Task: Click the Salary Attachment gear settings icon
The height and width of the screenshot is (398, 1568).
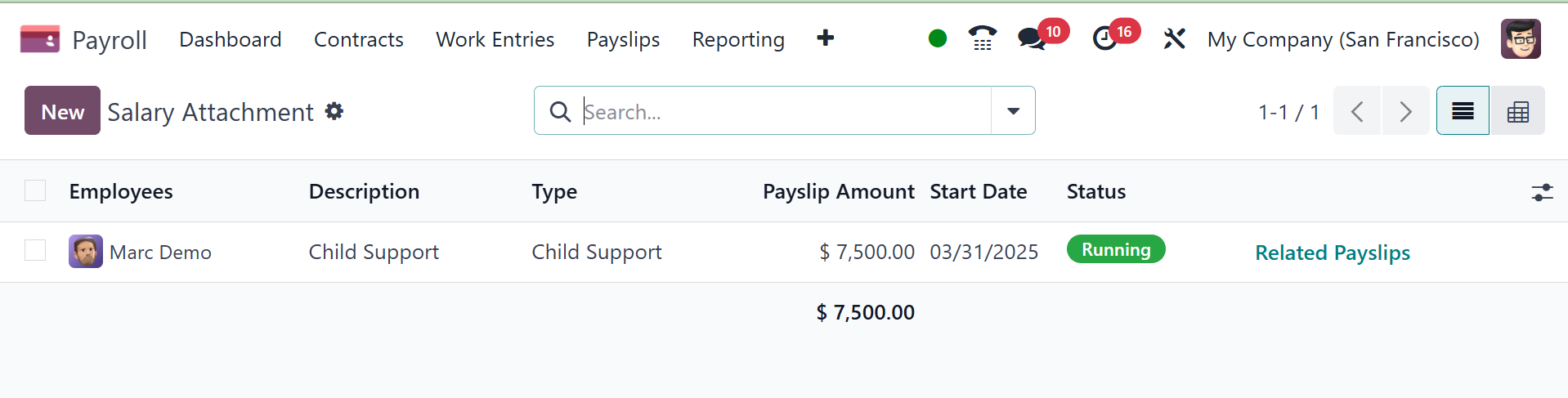Action: click(334, 111)
